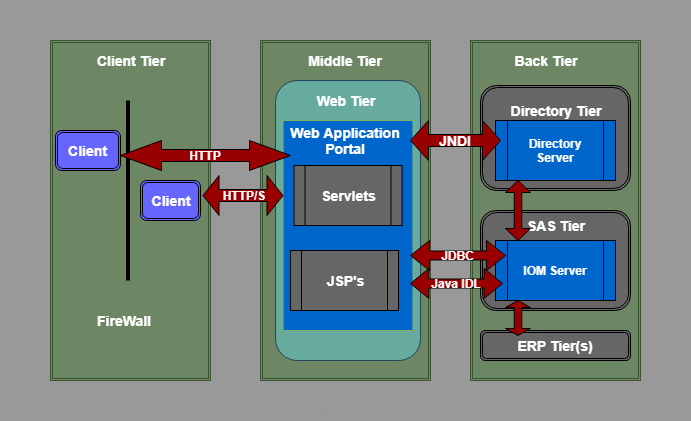Click the ERP Tier(s) box
This screenshot has height=421, width=691.
click(x=555, y=346)
